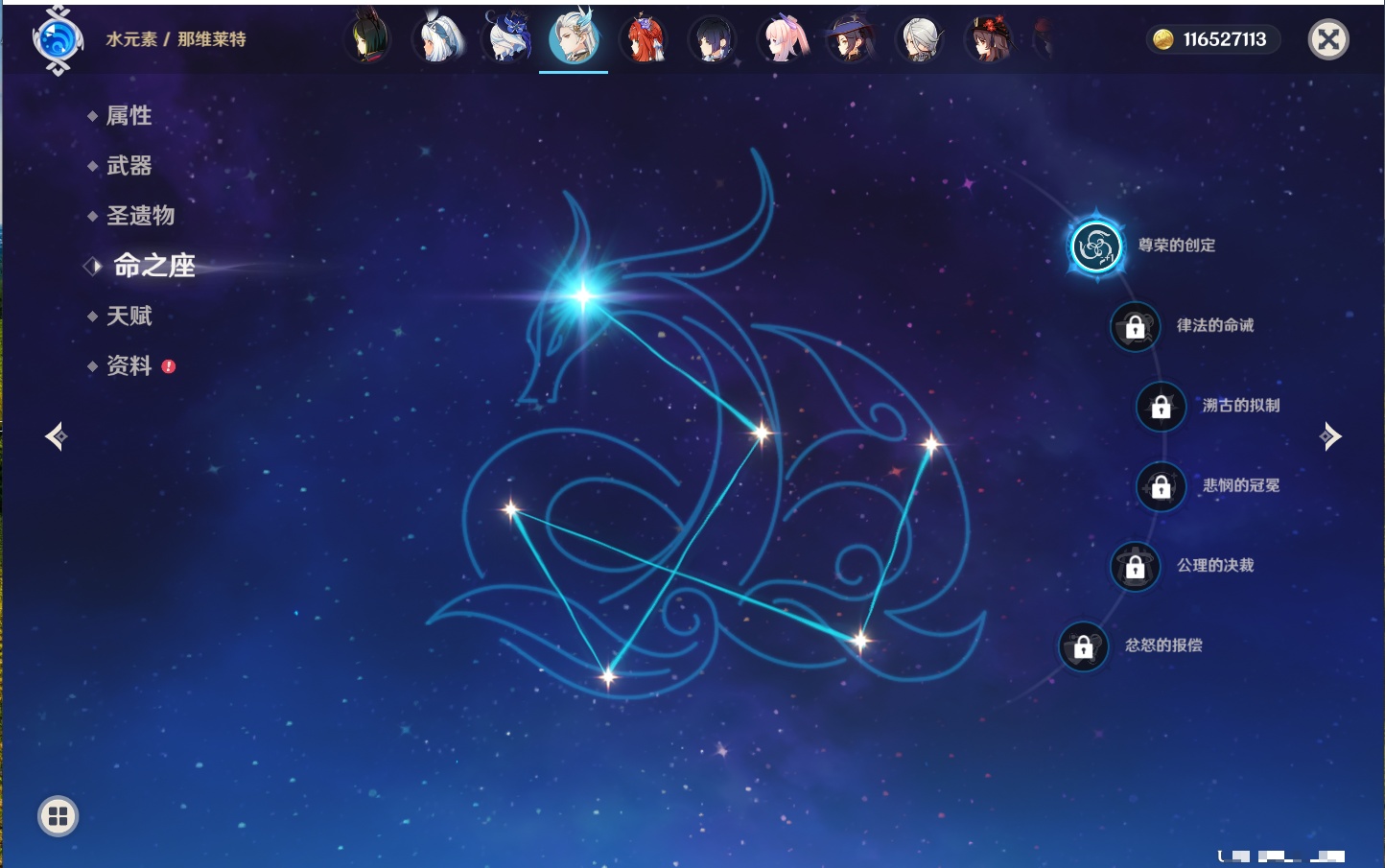Open the 资料 profile tab

129,365
